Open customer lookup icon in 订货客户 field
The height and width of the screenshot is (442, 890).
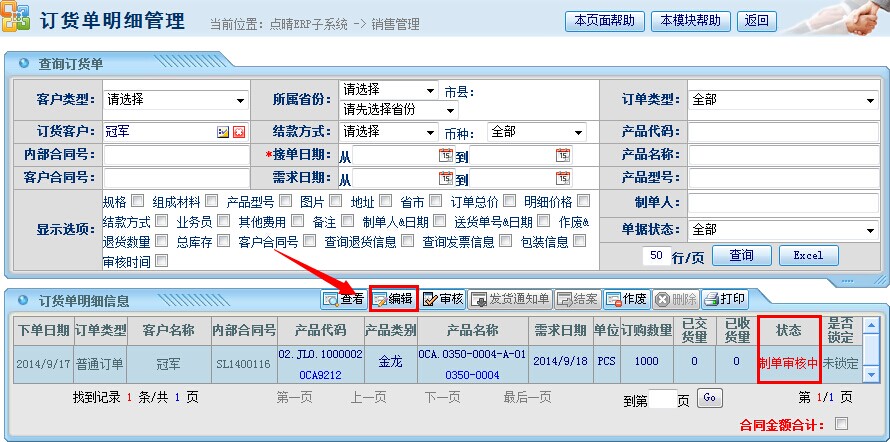pyautogui.click(x=224, y=132)
